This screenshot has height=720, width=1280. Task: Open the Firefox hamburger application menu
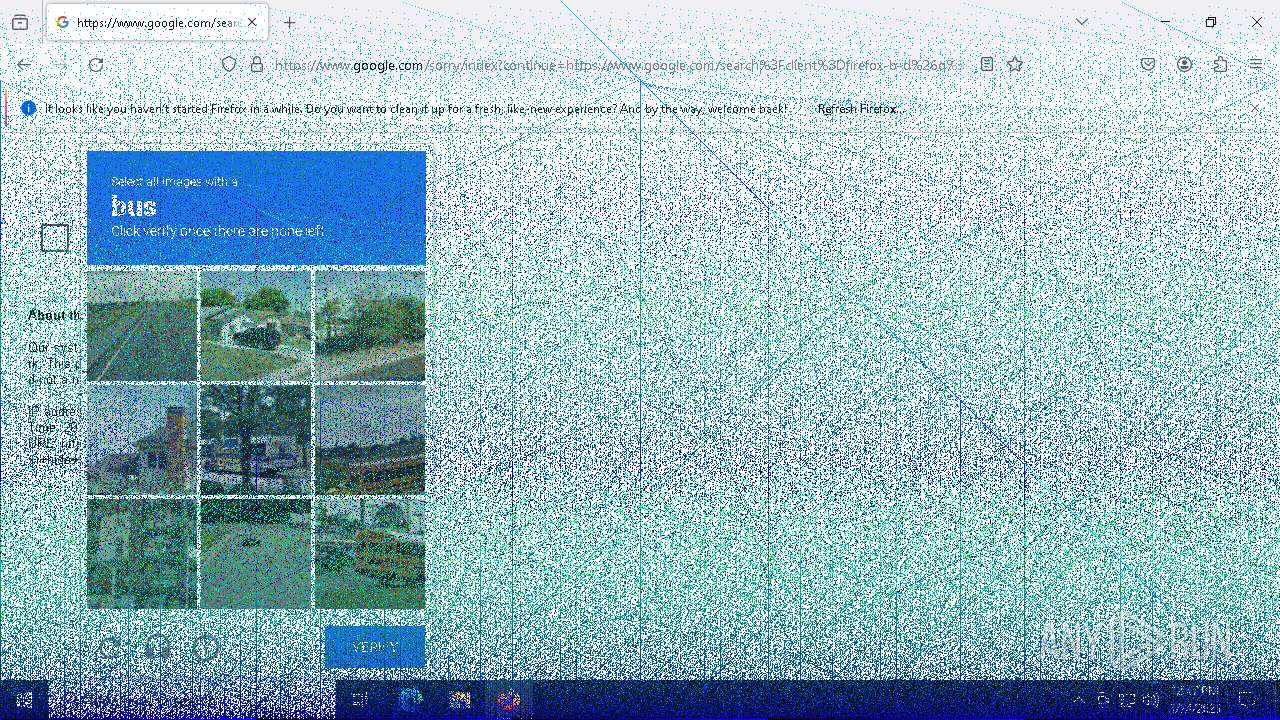[x=1255, y=64]
